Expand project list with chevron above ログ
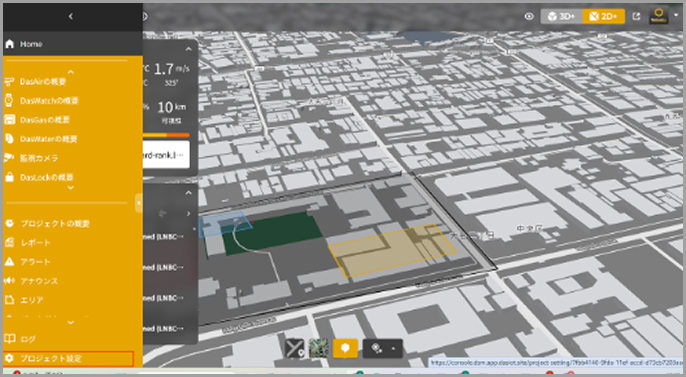 (71, 323)
